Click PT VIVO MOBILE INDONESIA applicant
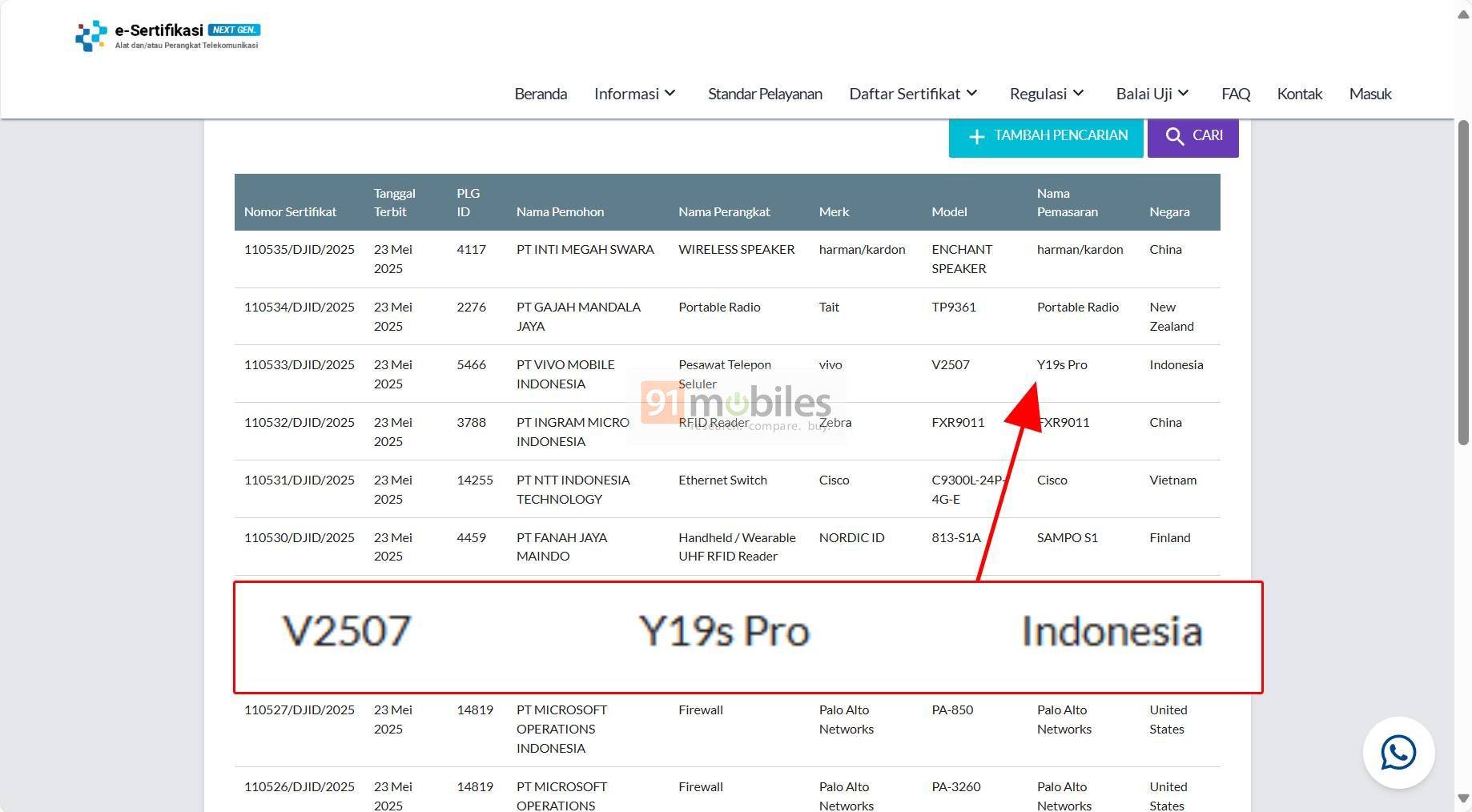 (x=565, y=374)
